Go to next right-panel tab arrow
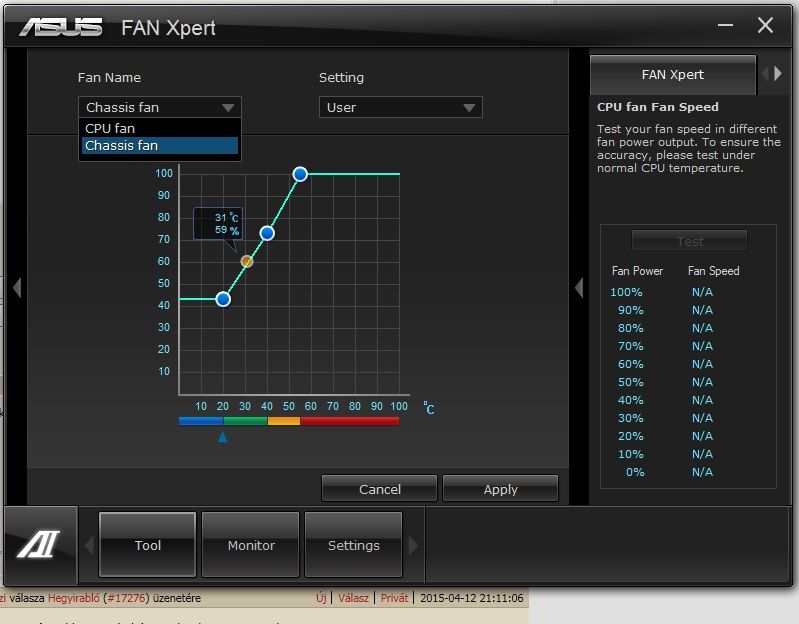 (x=778, y=74)
